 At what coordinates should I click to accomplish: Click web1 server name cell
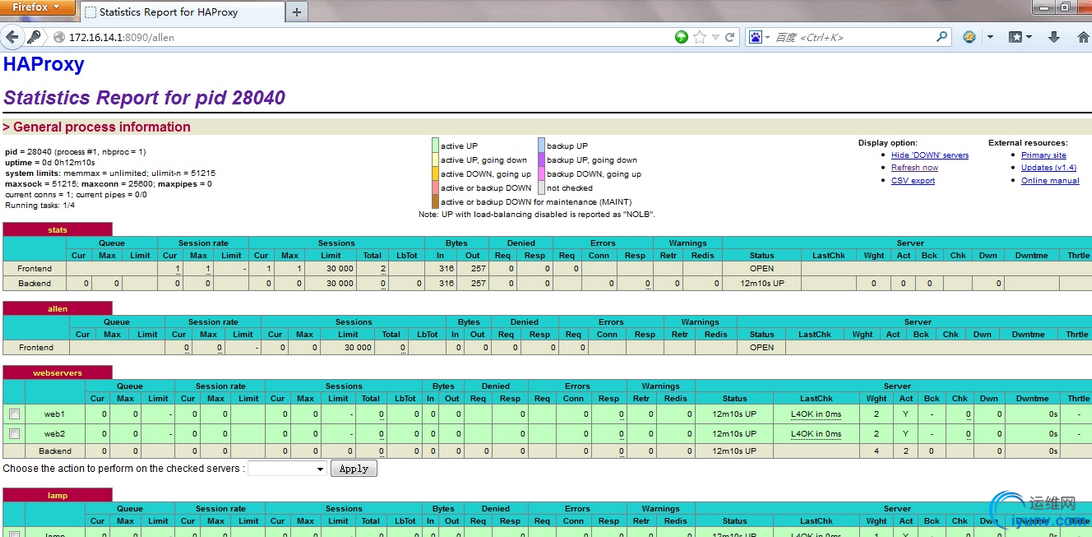tap(55, 414)
